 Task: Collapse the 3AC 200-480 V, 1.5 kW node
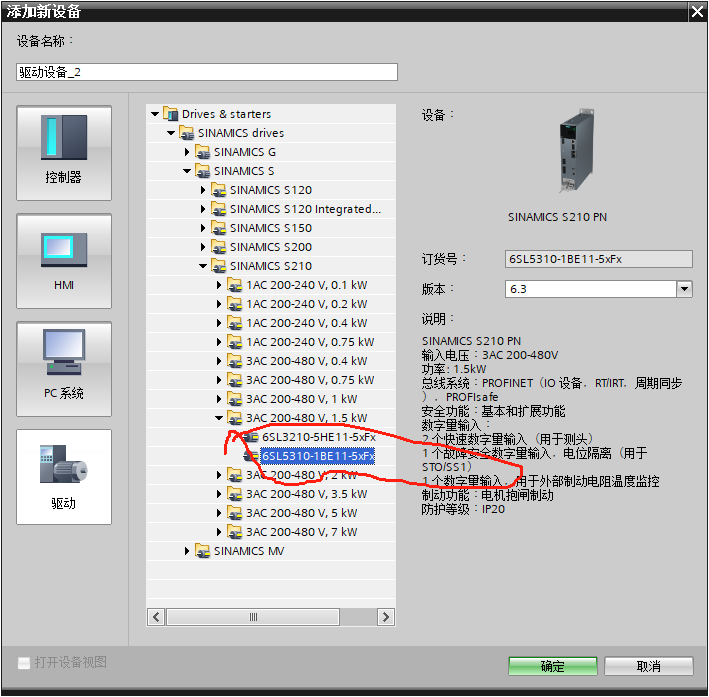tap(219, 418)
